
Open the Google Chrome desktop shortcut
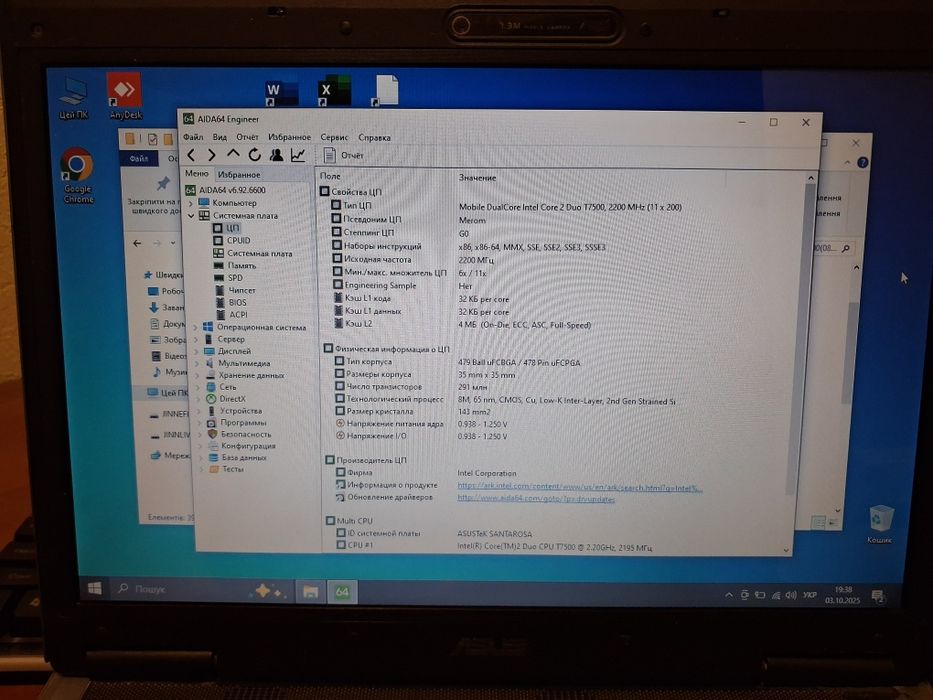(78, 176)
